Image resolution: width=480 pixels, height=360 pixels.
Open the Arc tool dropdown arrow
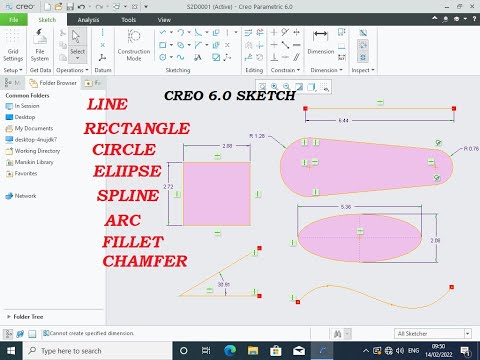pyautogui.click(x=189, y=32)
